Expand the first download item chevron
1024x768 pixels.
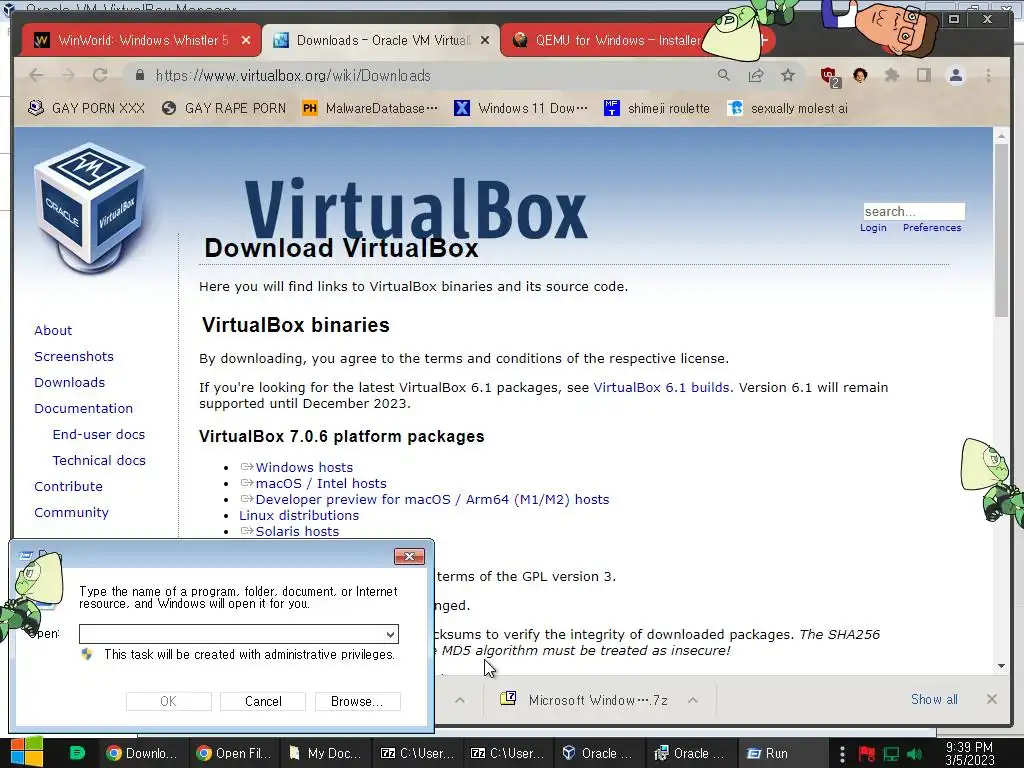point(460,700)
